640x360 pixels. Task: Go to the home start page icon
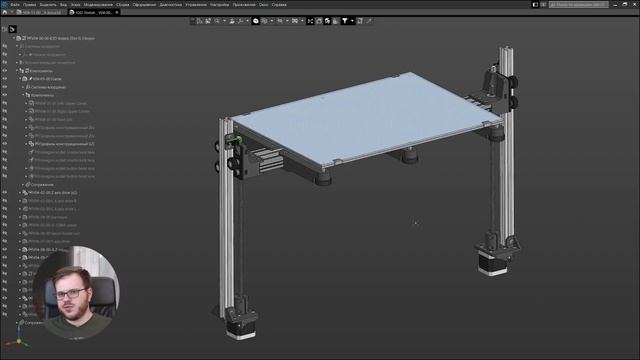pos(4,13)
